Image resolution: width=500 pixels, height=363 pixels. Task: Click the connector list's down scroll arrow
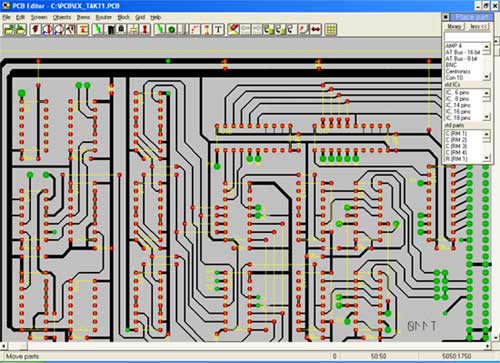coord(487,77)
